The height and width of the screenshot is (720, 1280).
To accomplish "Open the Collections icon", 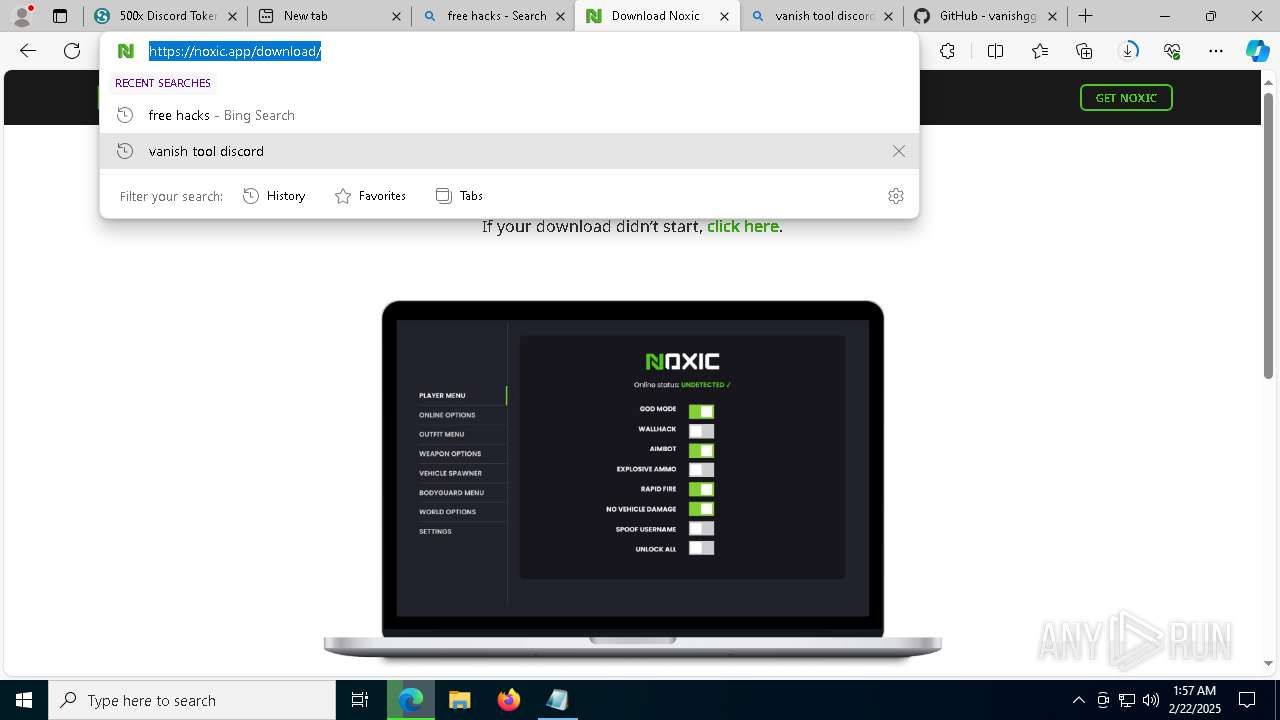I will coord(1084,51).
